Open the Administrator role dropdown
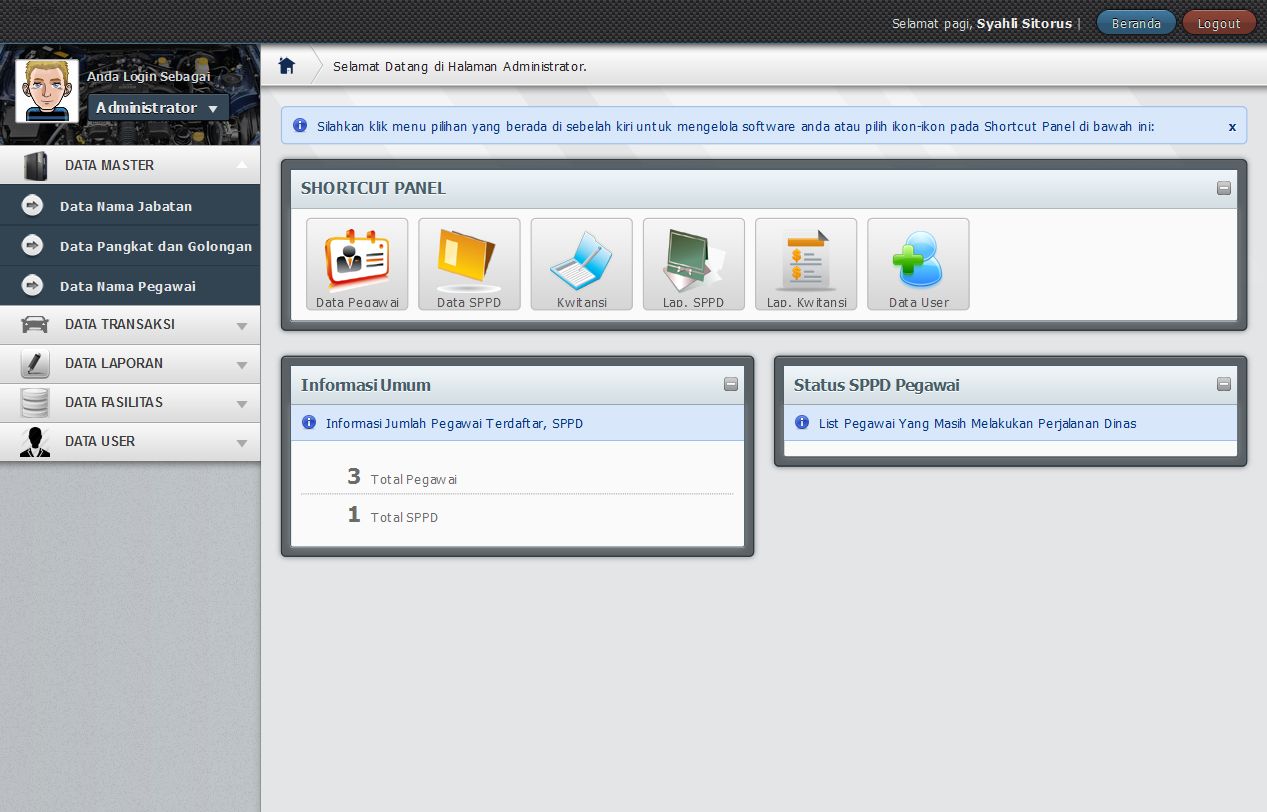The height and width of the screenshot is (812, 1267). (x=158, y=108)
